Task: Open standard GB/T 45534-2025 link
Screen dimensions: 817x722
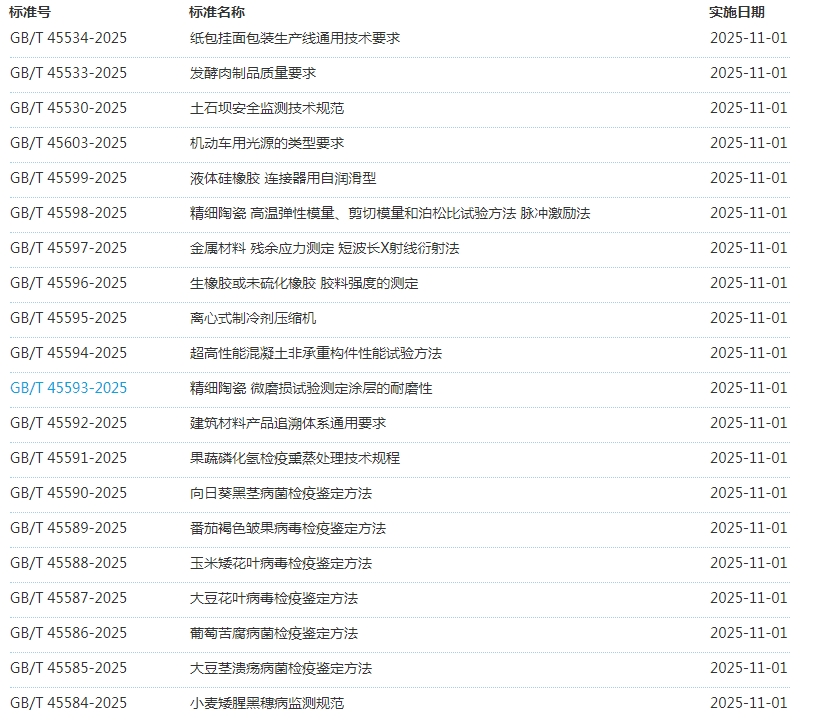Action: coord(68,38)
